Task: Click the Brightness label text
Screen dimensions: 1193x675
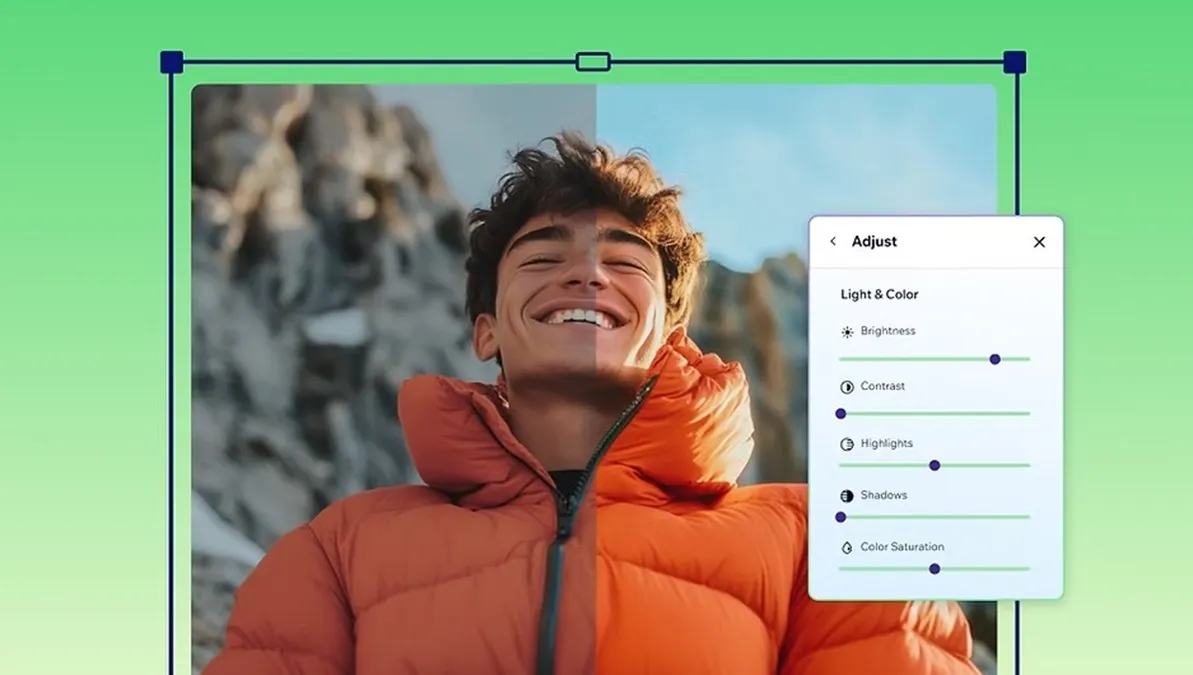Action: [x=888, y=331]
